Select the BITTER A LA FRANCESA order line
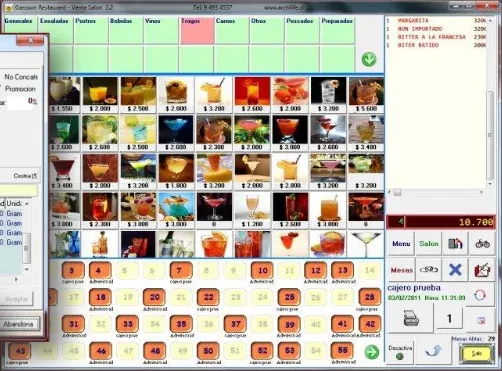 point(437,37)
